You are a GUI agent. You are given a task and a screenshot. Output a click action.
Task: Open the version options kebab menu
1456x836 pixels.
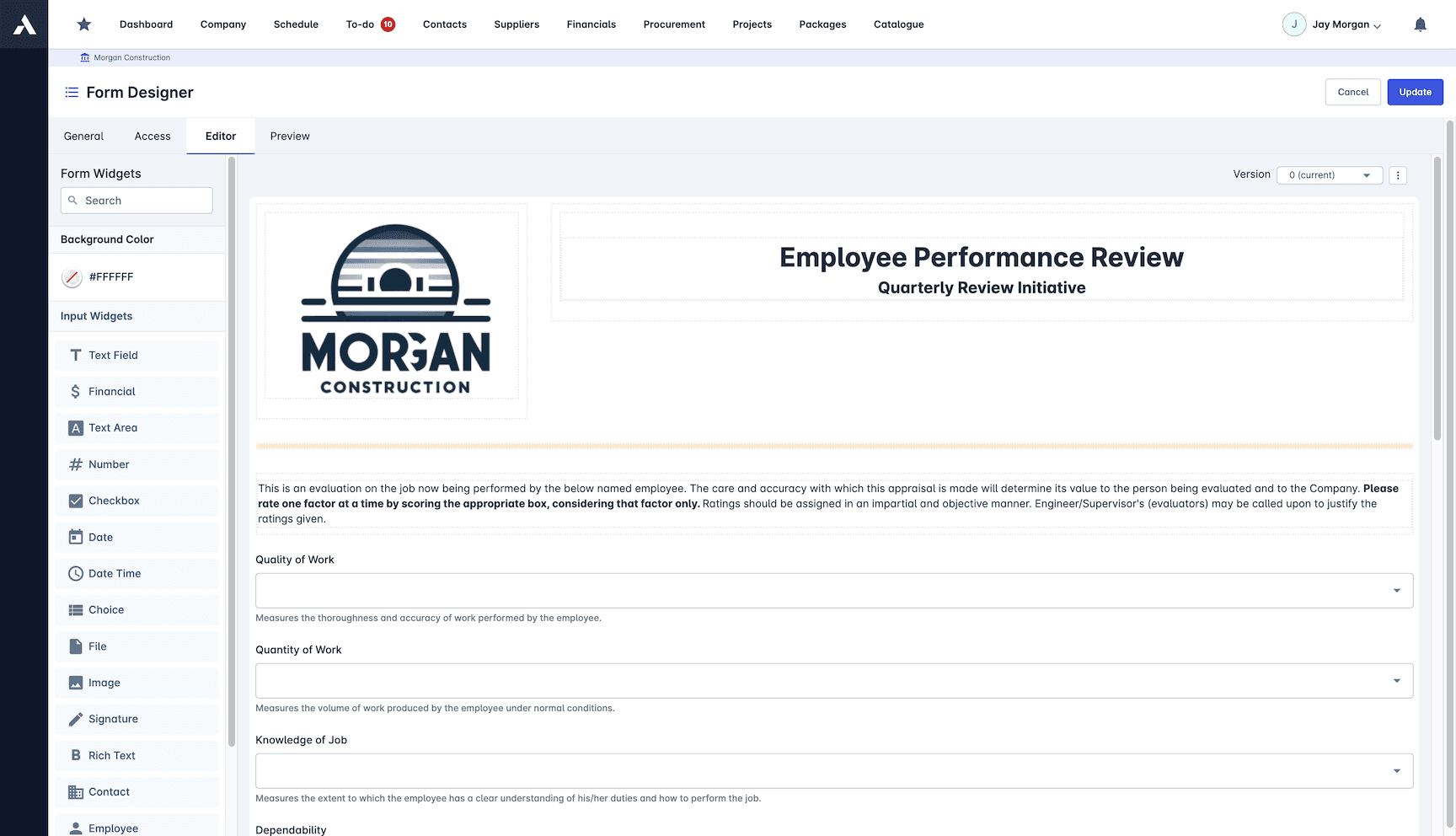pyautogui.click(x=1398, y=175)
